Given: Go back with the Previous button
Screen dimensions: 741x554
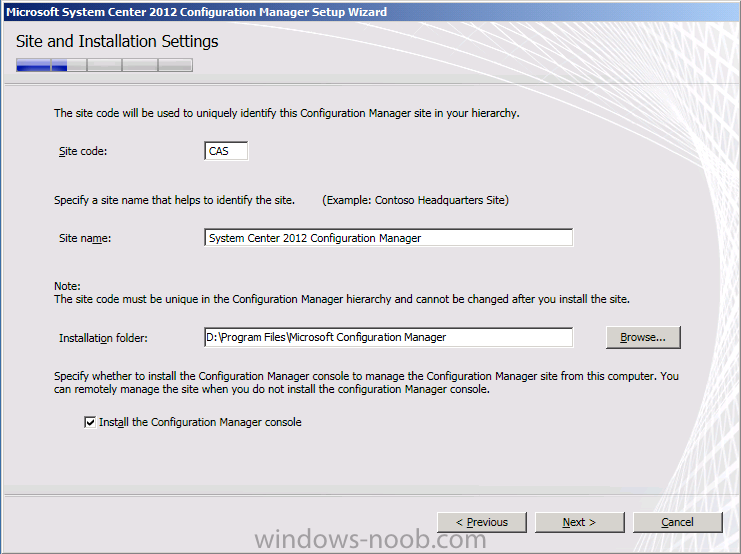Looking at the screenshot, I should coord(482,522).
